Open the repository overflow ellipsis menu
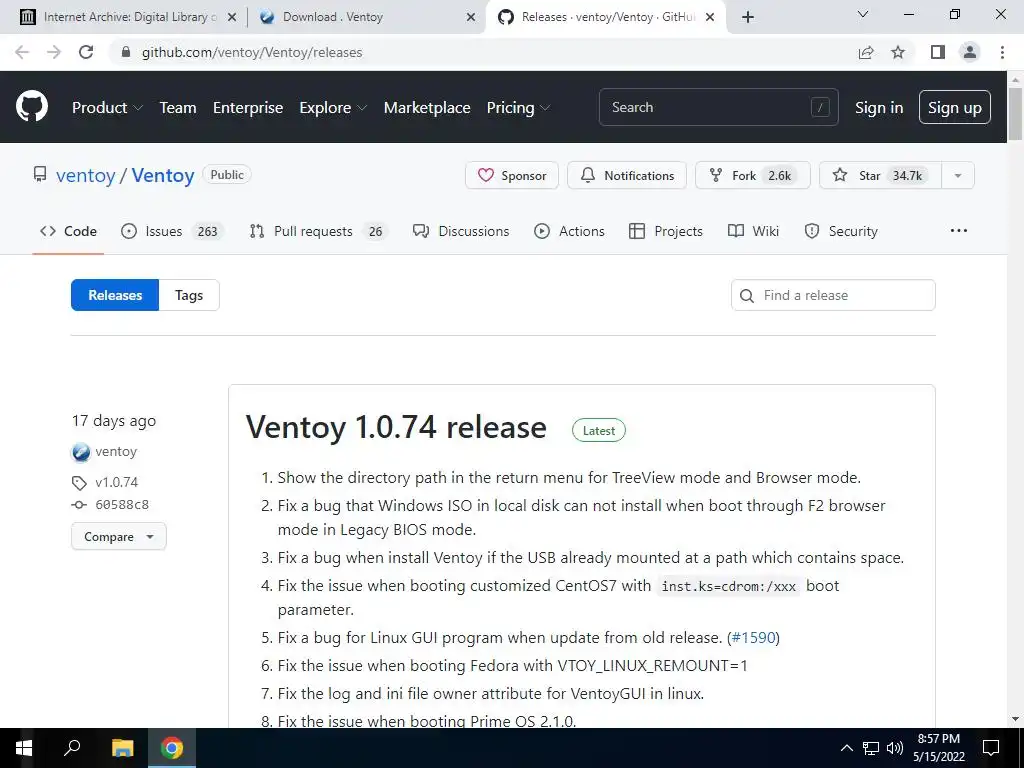Screen dimensions: 1024x768 (x=959, y=231)
